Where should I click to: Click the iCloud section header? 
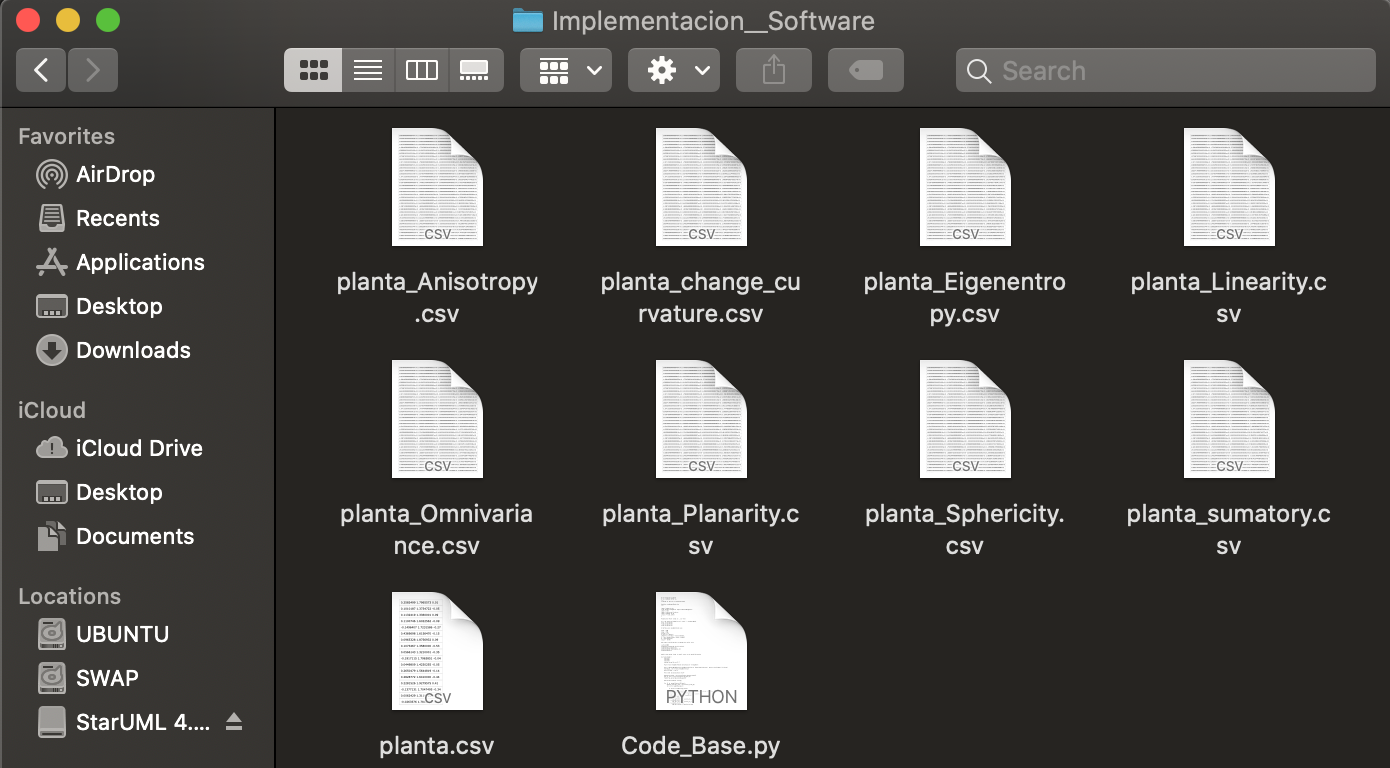[52, 410]
